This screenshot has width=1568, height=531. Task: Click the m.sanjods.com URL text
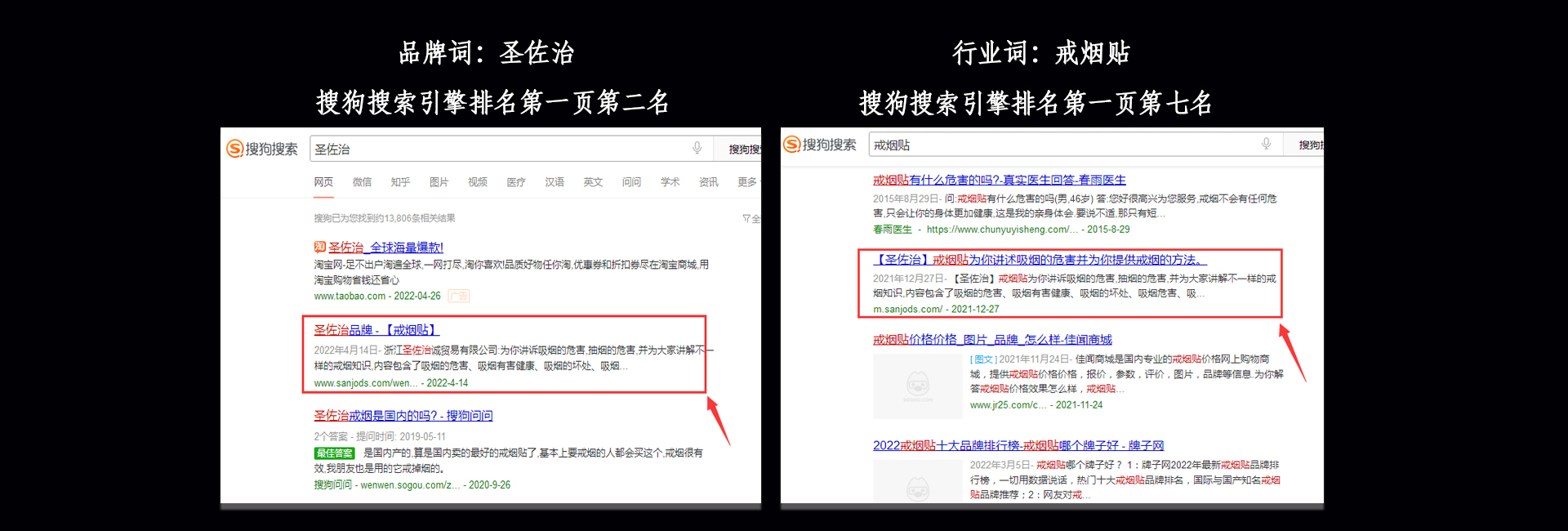tap(907, 310)
